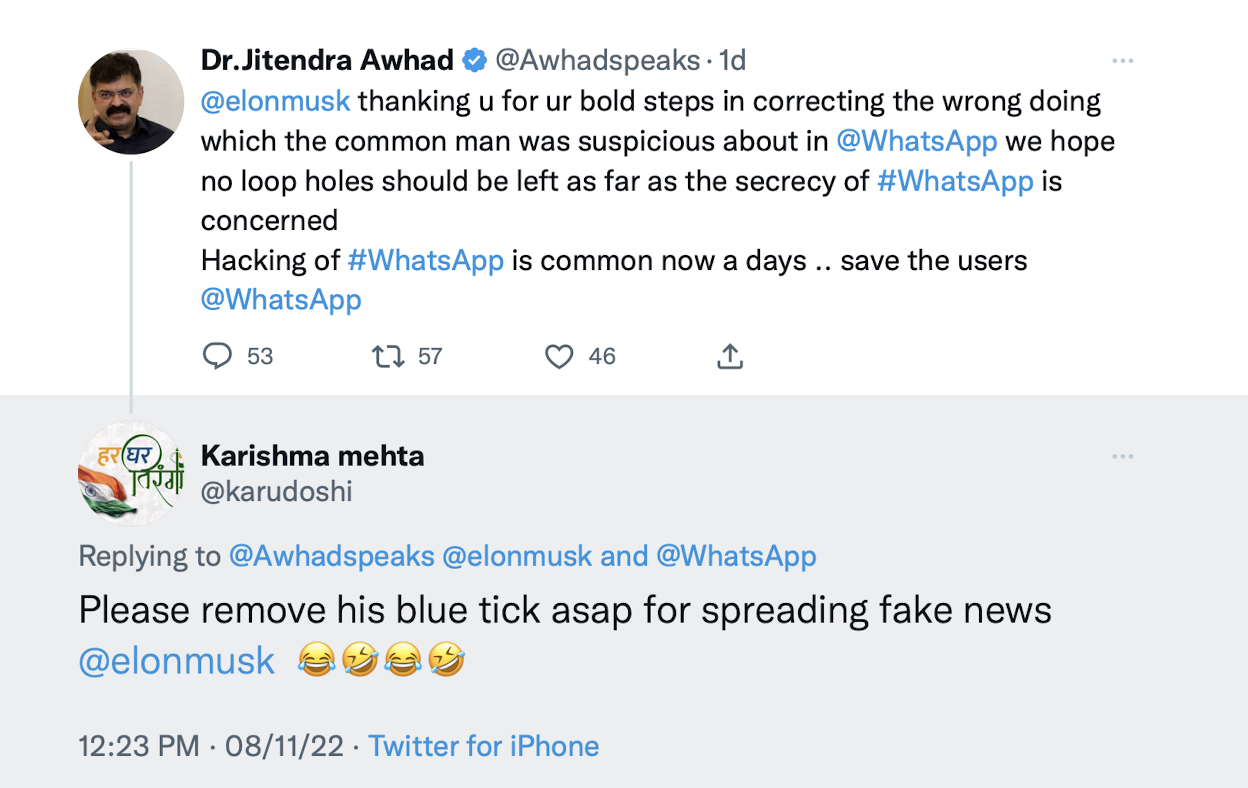Screen dimensions: 1248x788
Task: Open Dr.Jitendra Awhad's profile picture
Action: coord(131,102)
